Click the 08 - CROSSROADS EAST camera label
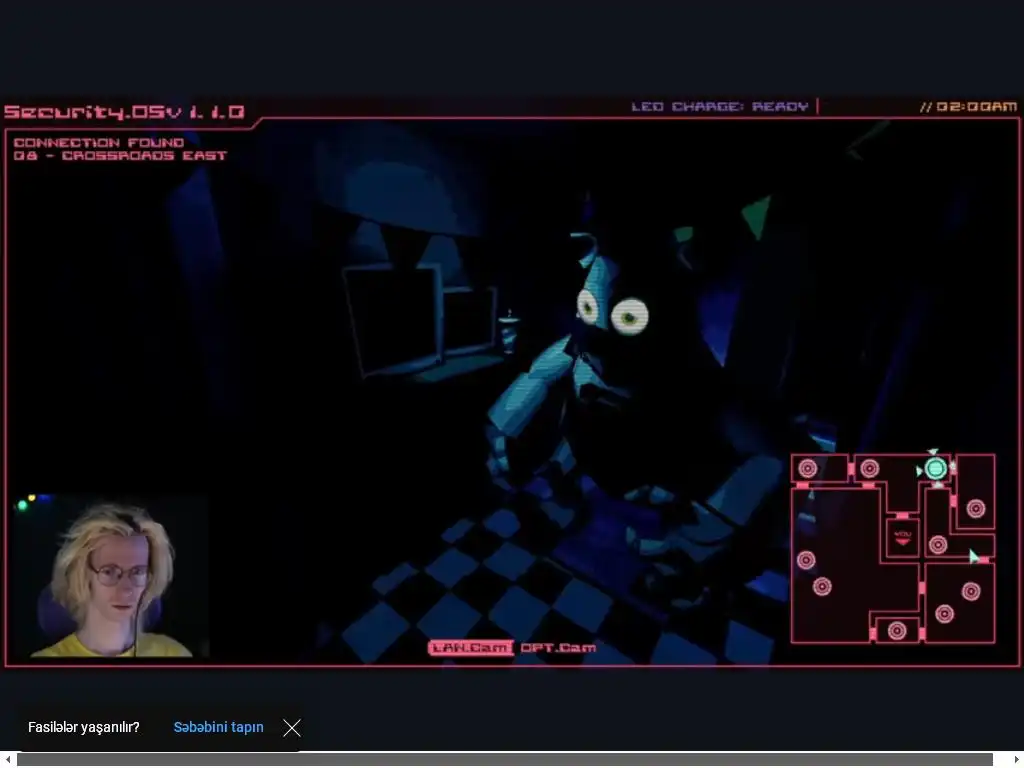The height and width of the screenshot is (768, 1024). click(120, 155)
